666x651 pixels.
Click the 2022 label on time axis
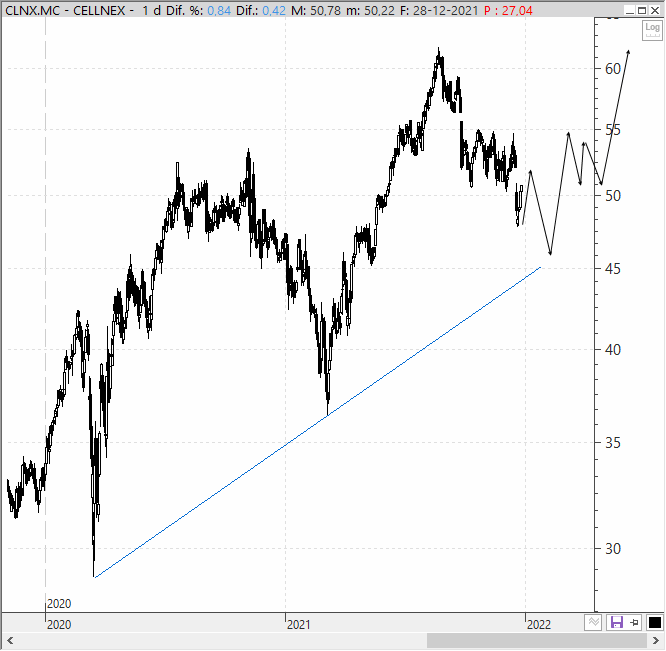(x=539, y=625)
